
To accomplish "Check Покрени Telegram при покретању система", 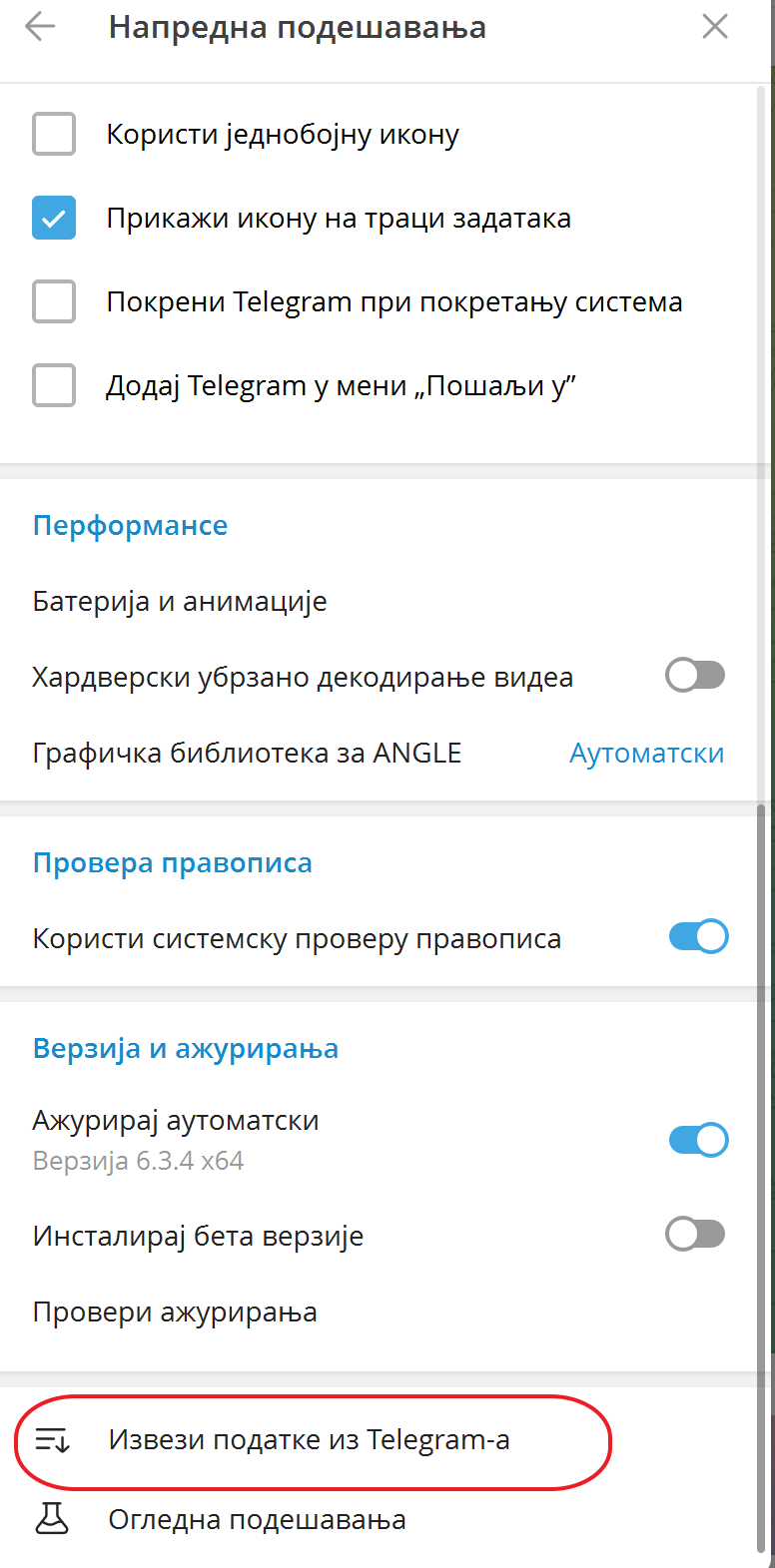I will click(x=54, y=301).
